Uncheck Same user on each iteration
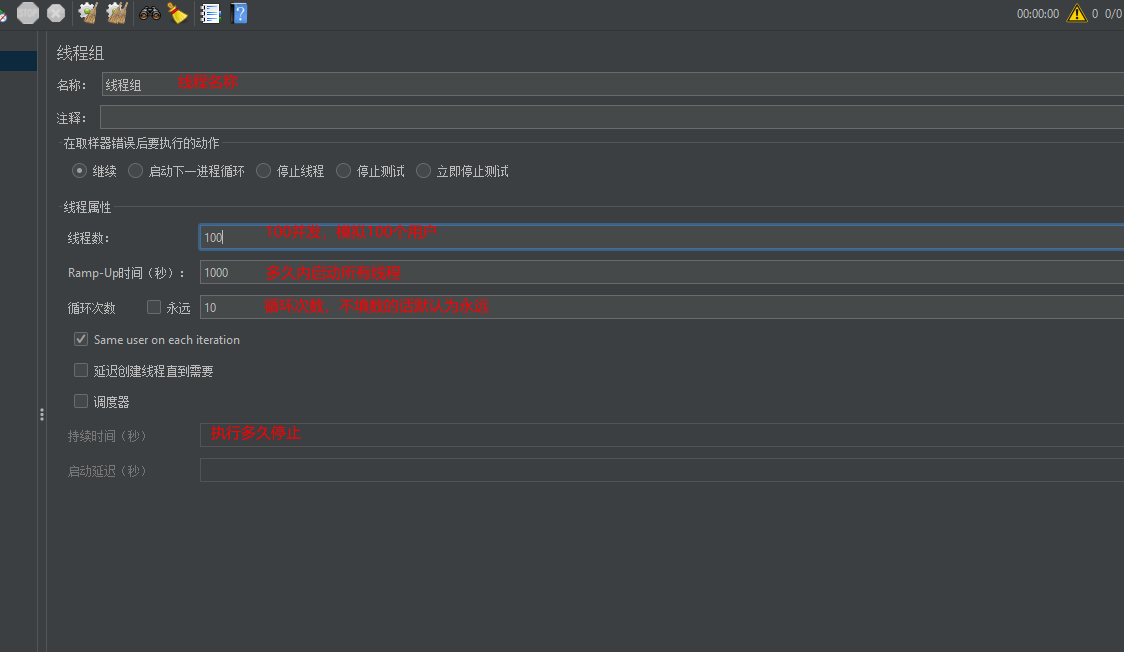The width and height of the screenshot is (1124, 652). (81, 339)
